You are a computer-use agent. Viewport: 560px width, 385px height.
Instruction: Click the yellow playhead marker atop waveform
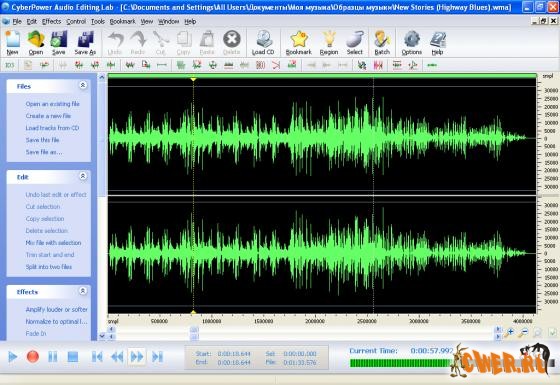coord(193,79)
